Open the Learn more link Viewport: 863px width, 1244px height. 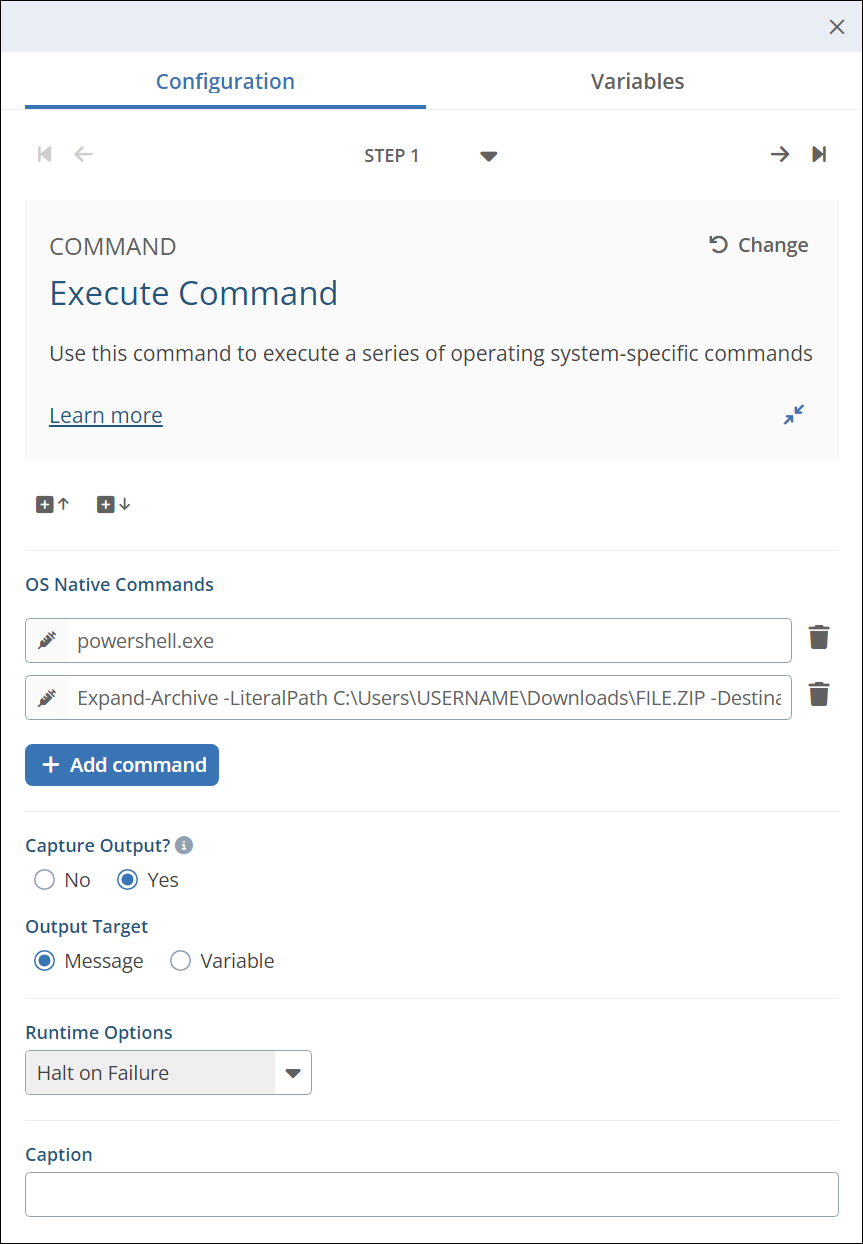coord(106,415)
